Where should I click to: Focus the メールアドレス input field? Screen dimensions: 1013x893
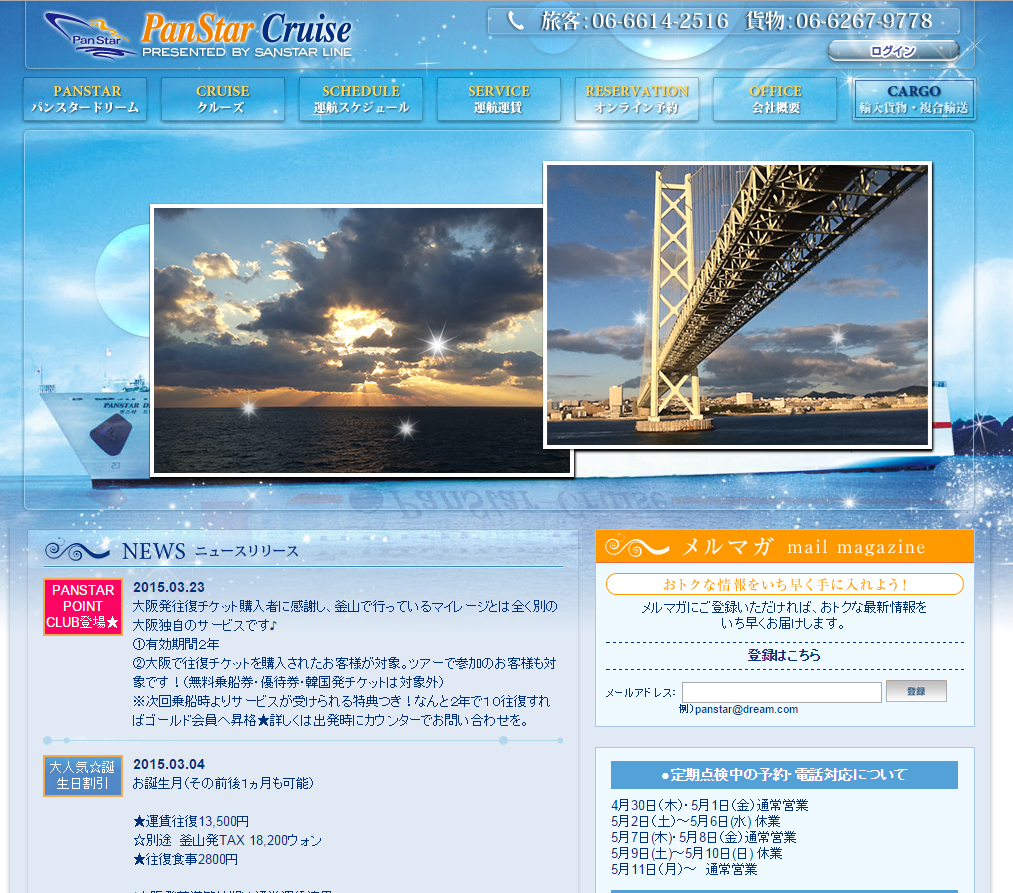[x=781, y=692]
